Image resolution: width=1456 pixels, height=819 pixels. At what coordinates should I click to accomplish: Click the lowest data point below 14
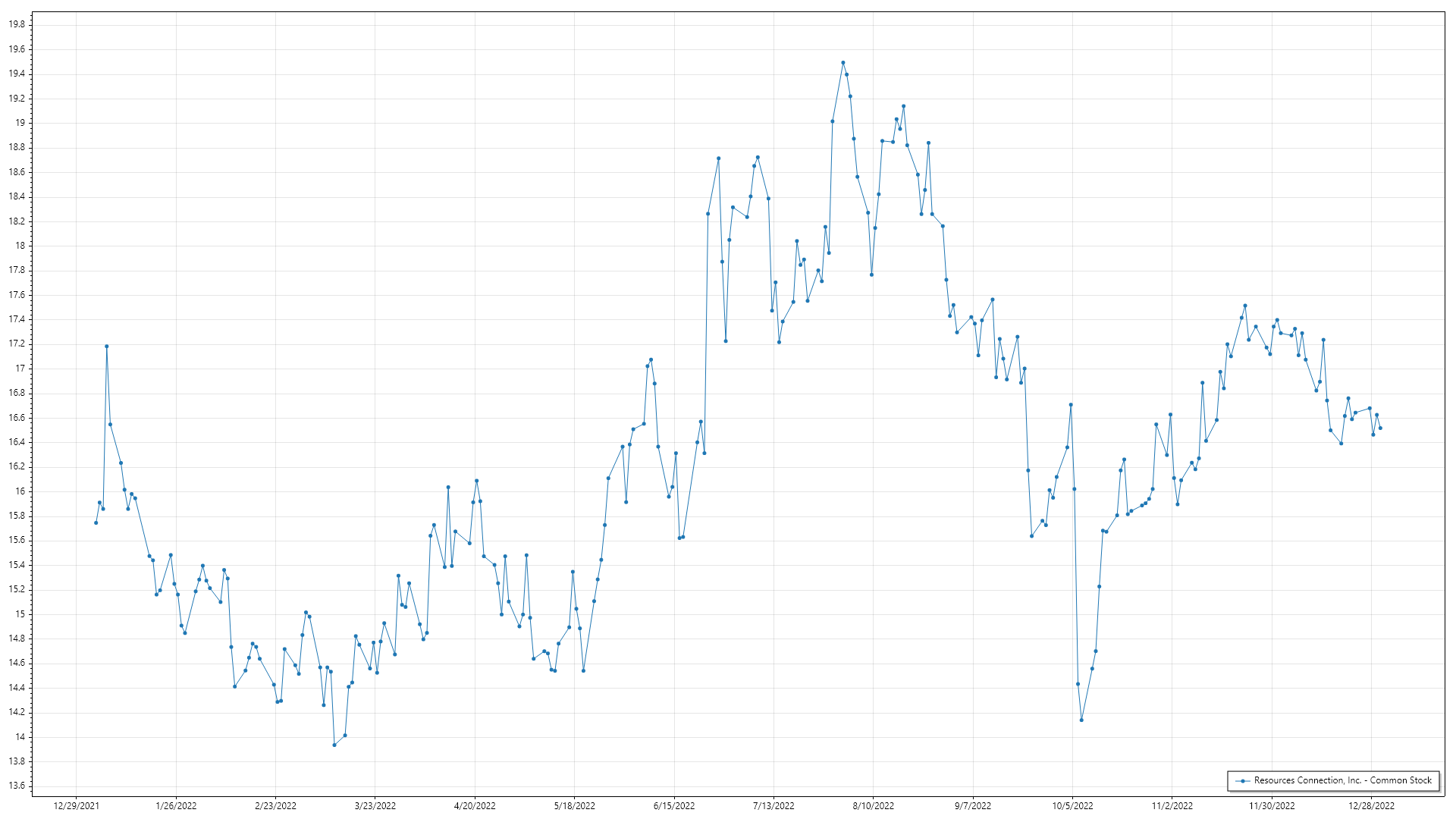[x=334, y=745]
